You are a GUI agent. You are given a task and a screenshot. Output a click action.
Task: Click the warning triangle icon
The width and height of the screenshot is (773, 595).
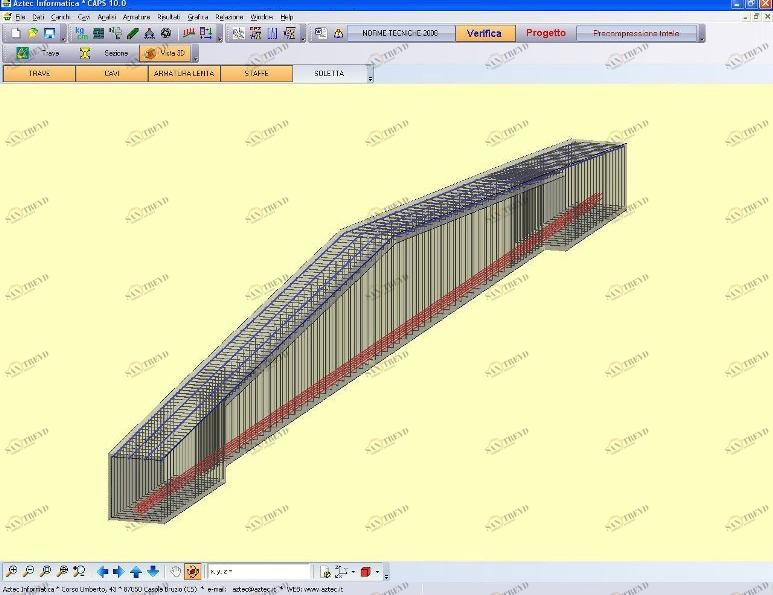(338, 33)
